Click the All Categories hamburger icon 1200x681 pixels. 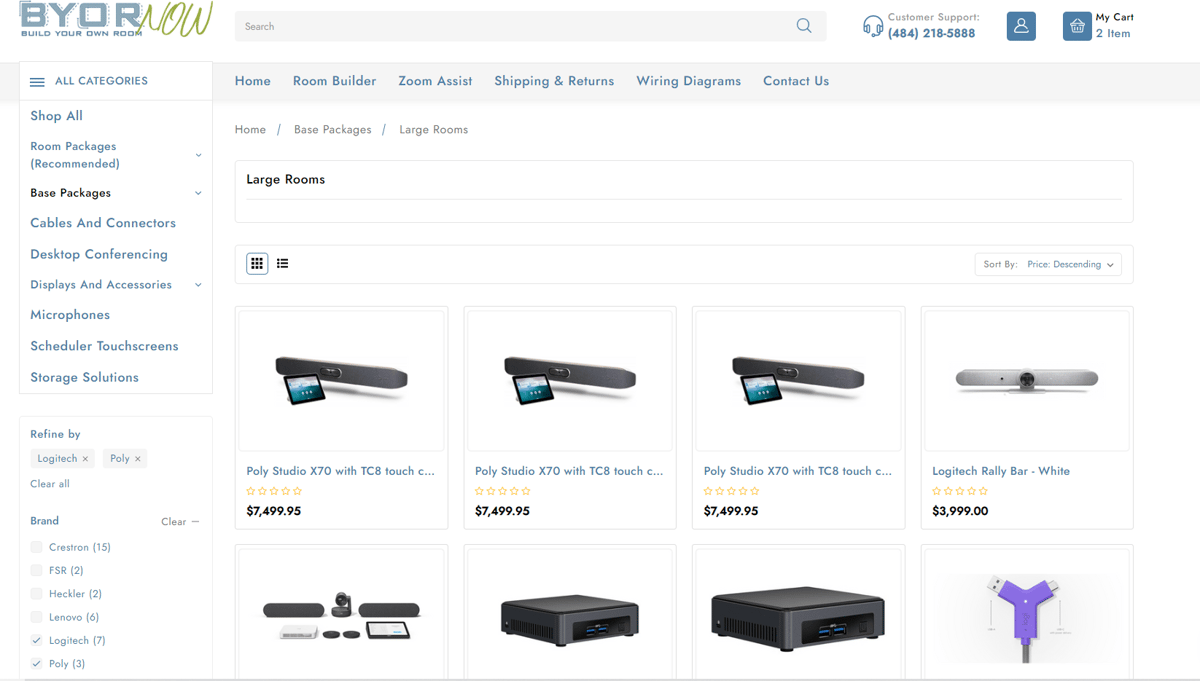pyautogui.click(x=37, y=82)
